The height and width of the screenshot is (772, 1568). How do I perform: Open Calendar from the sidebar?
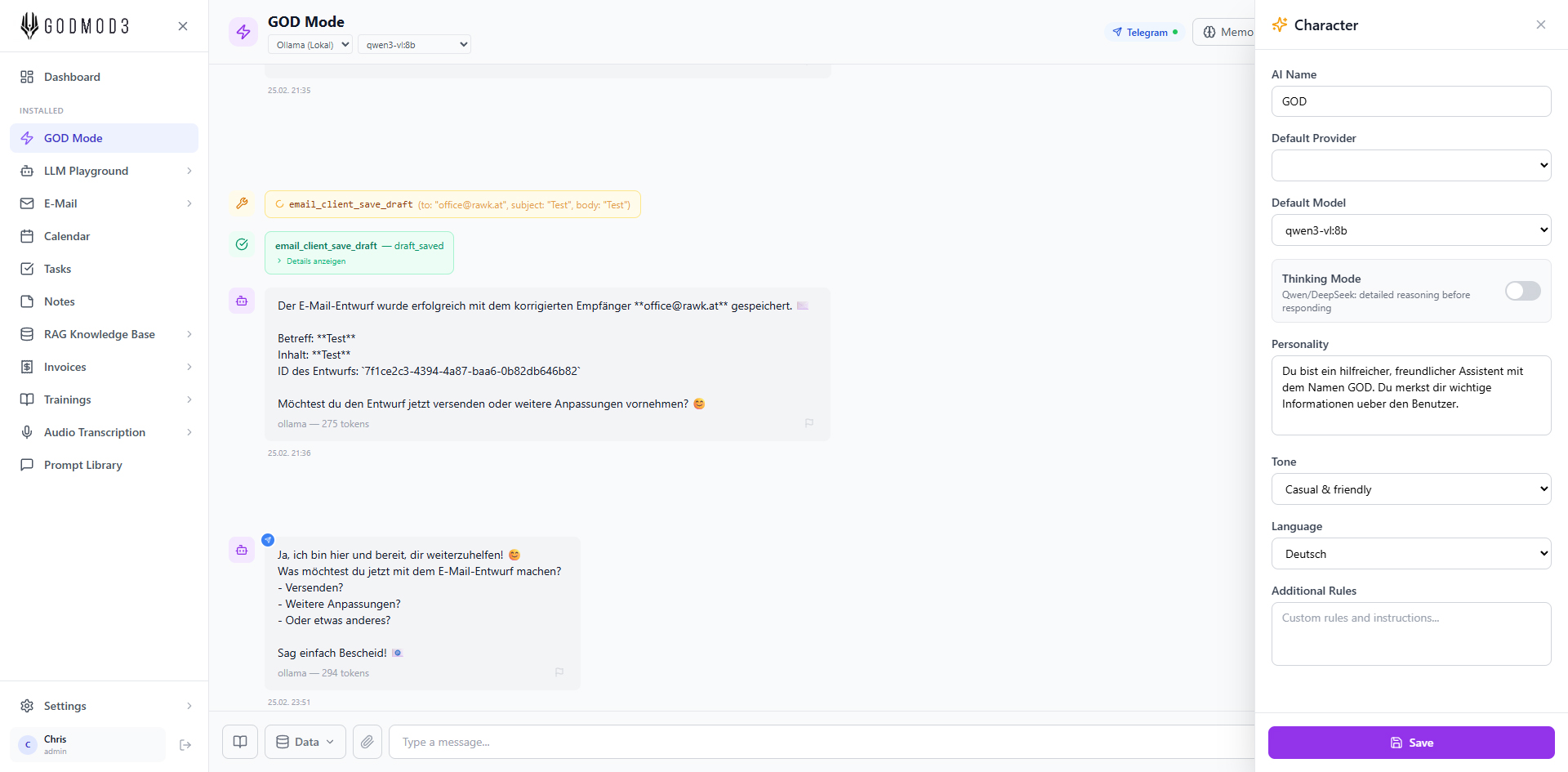(67, 236)
